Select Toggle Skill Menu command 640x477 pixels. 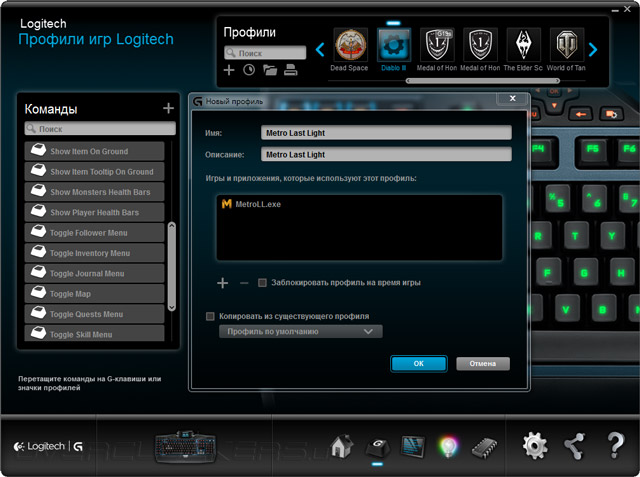pos(94,333)
